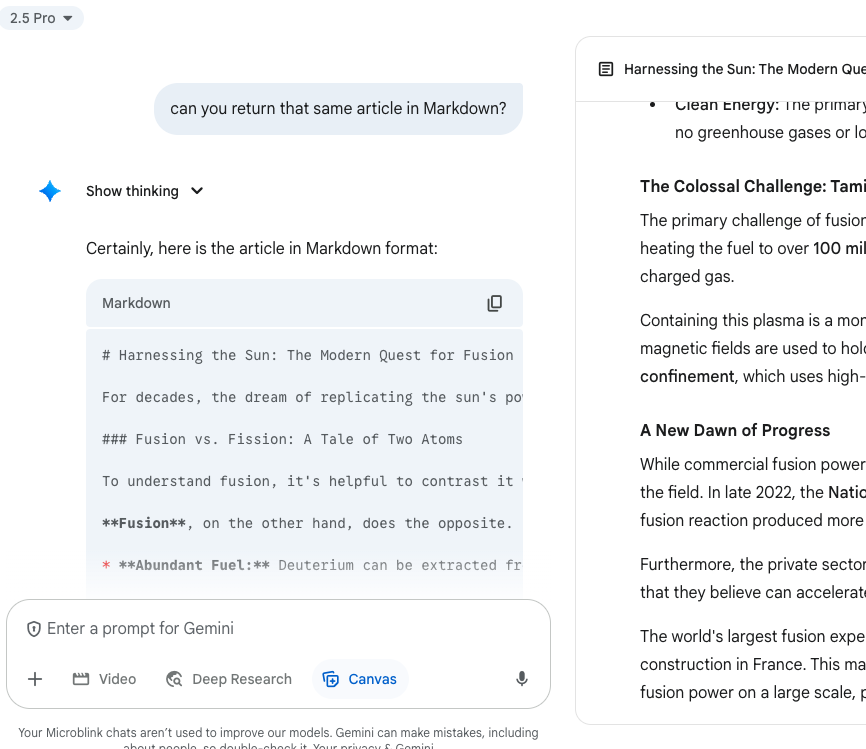Click the plus icon to add files

click(35, 679)
